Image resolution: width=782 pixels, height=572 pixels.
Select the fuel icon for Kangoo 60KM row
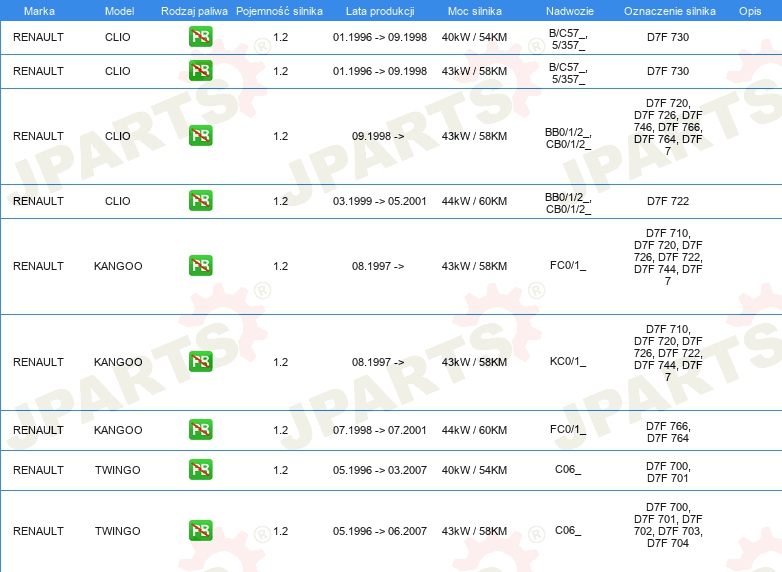pyautogui.click(x=200, y=429)
